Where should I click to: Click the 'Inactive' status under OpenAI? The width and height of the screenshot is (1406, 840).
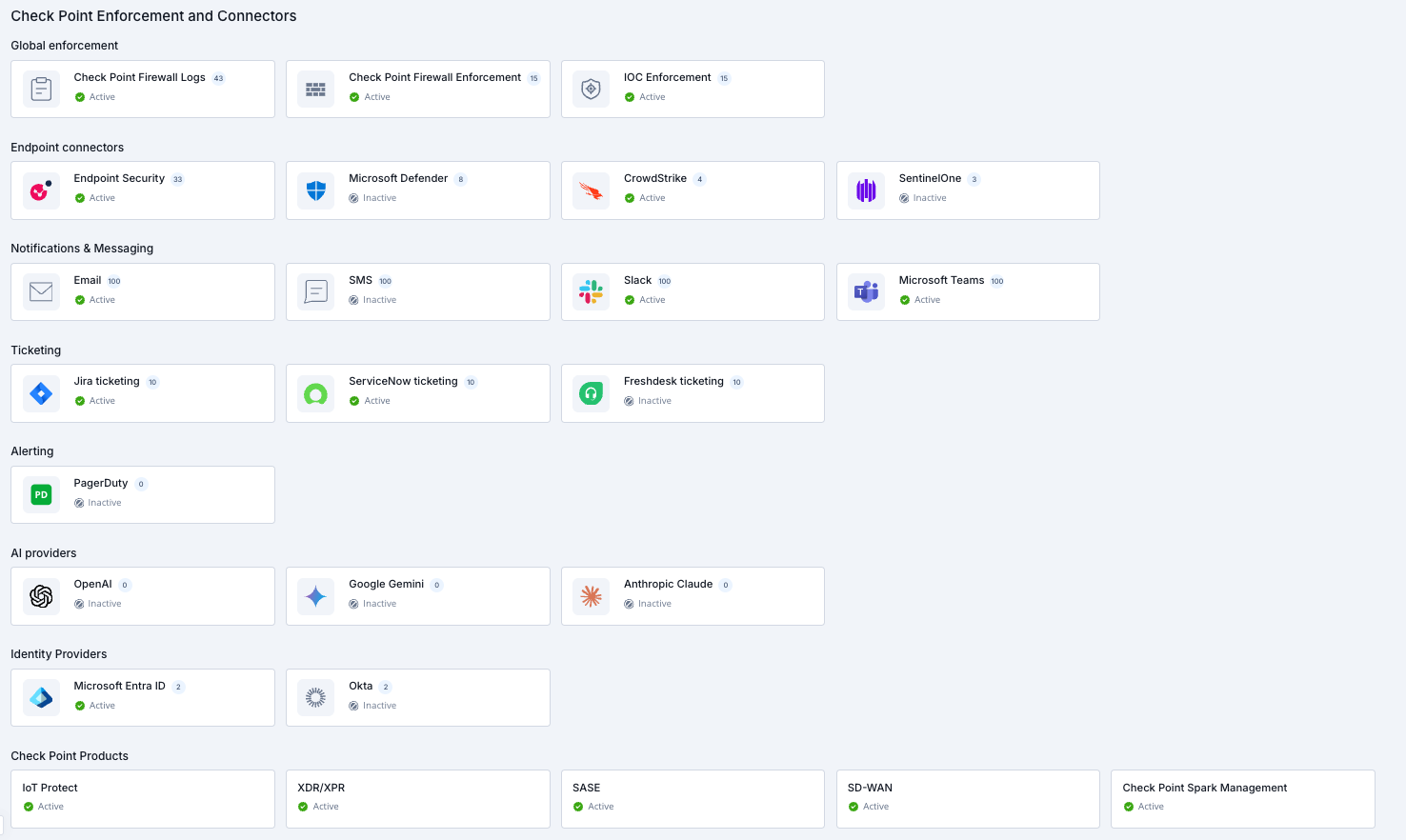98,604
